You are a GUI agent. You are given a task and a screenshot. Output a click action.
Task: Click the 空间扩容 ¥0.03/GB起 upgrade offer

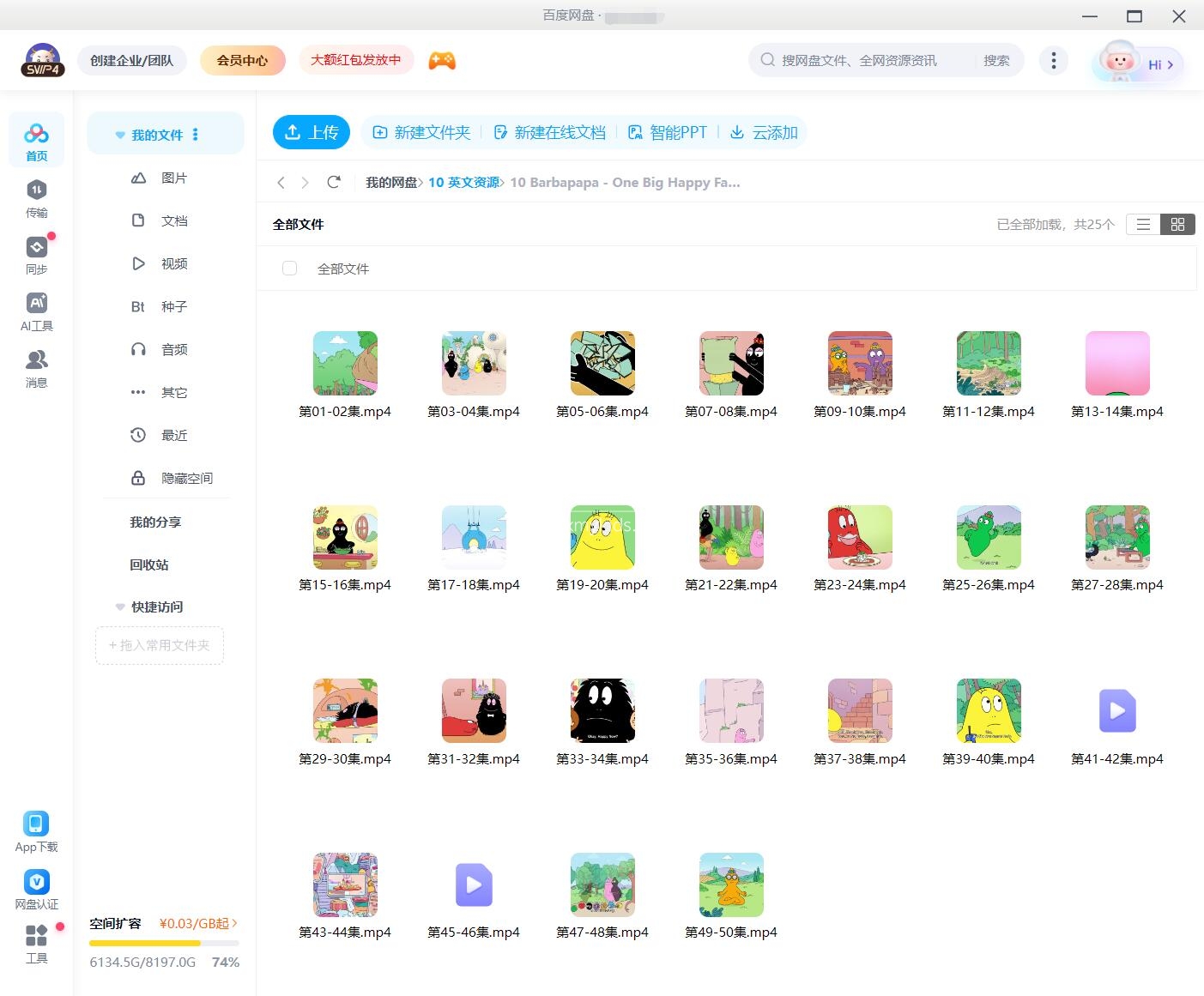coord(161,923)
